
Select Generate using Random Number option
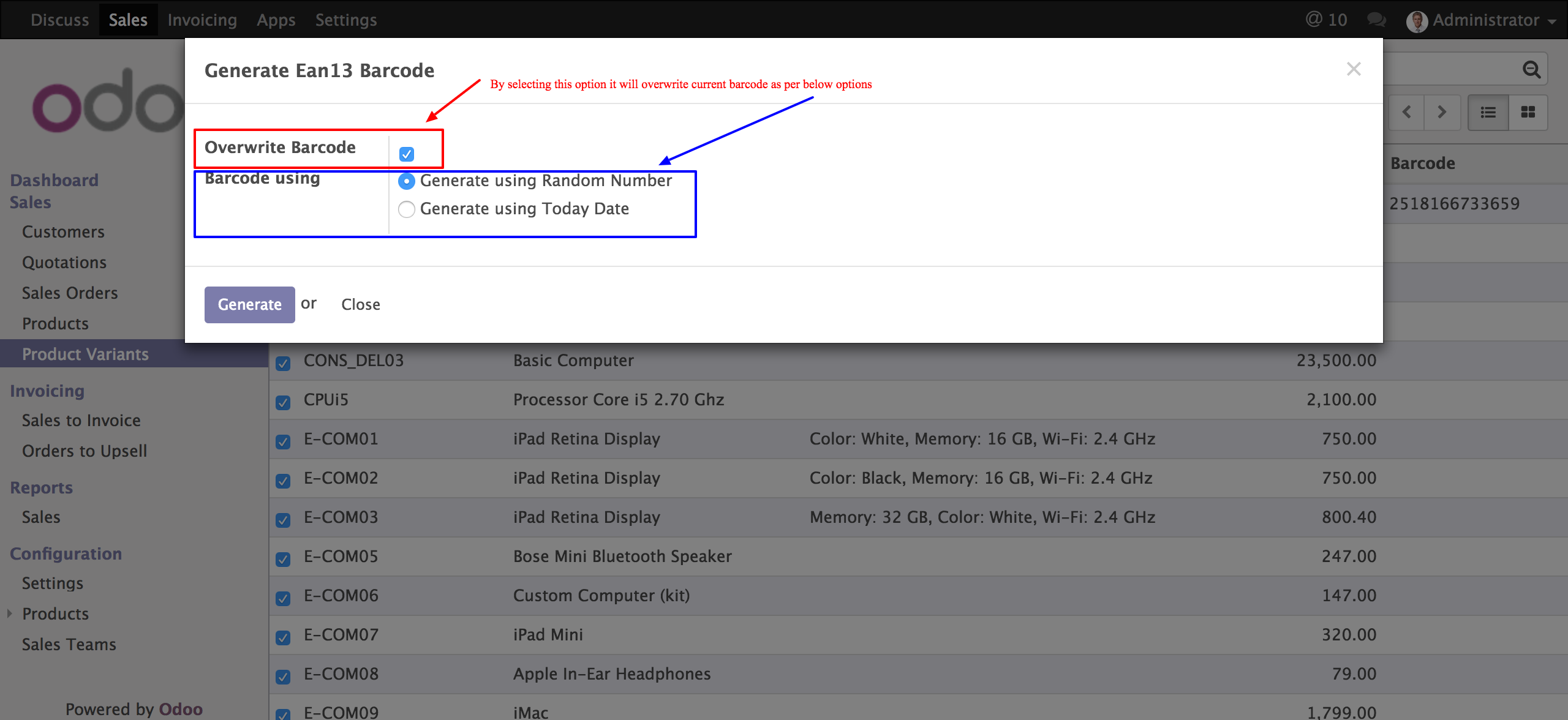click(407, 181)
